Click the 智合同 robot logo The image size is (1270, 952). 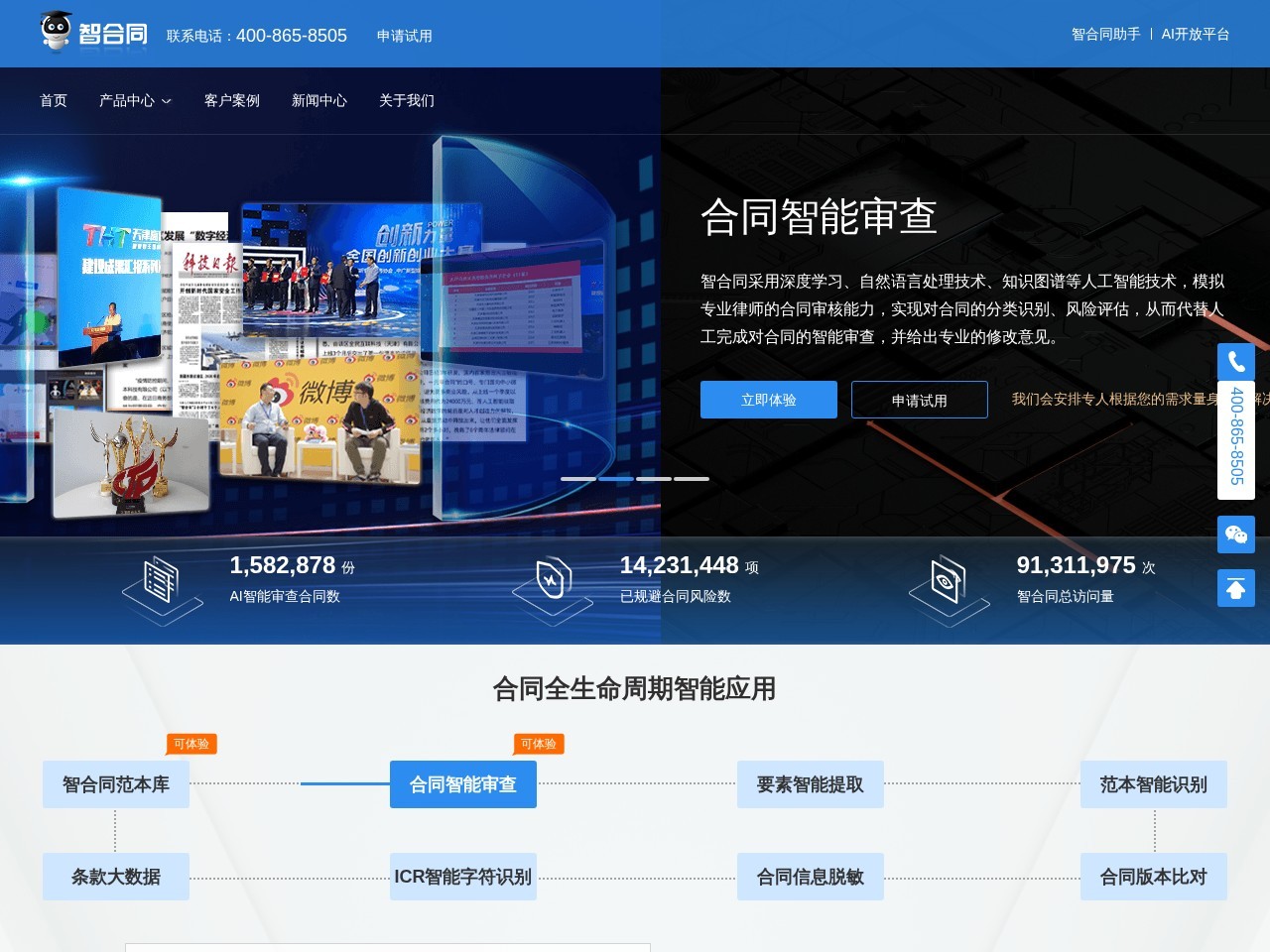pos(94,31)
